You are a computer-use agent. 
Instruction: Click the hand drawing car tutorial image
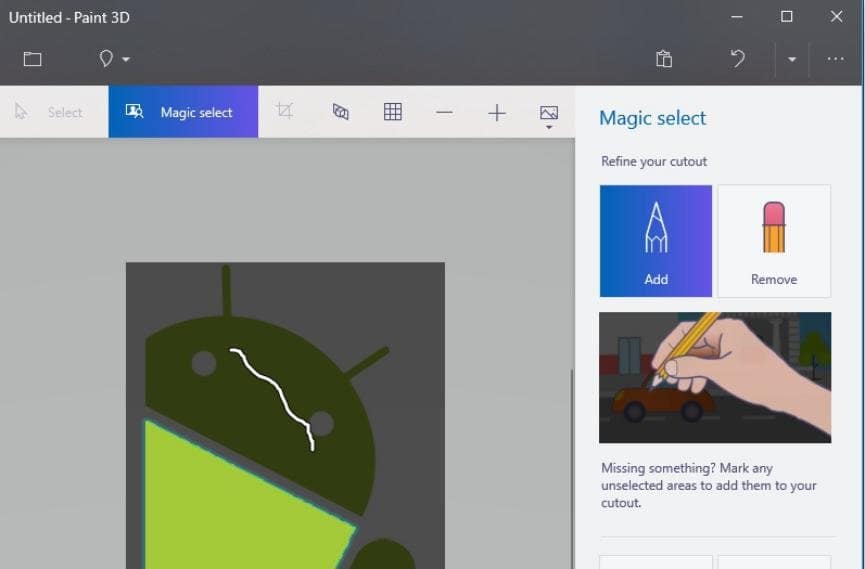[x=715, y=377]
